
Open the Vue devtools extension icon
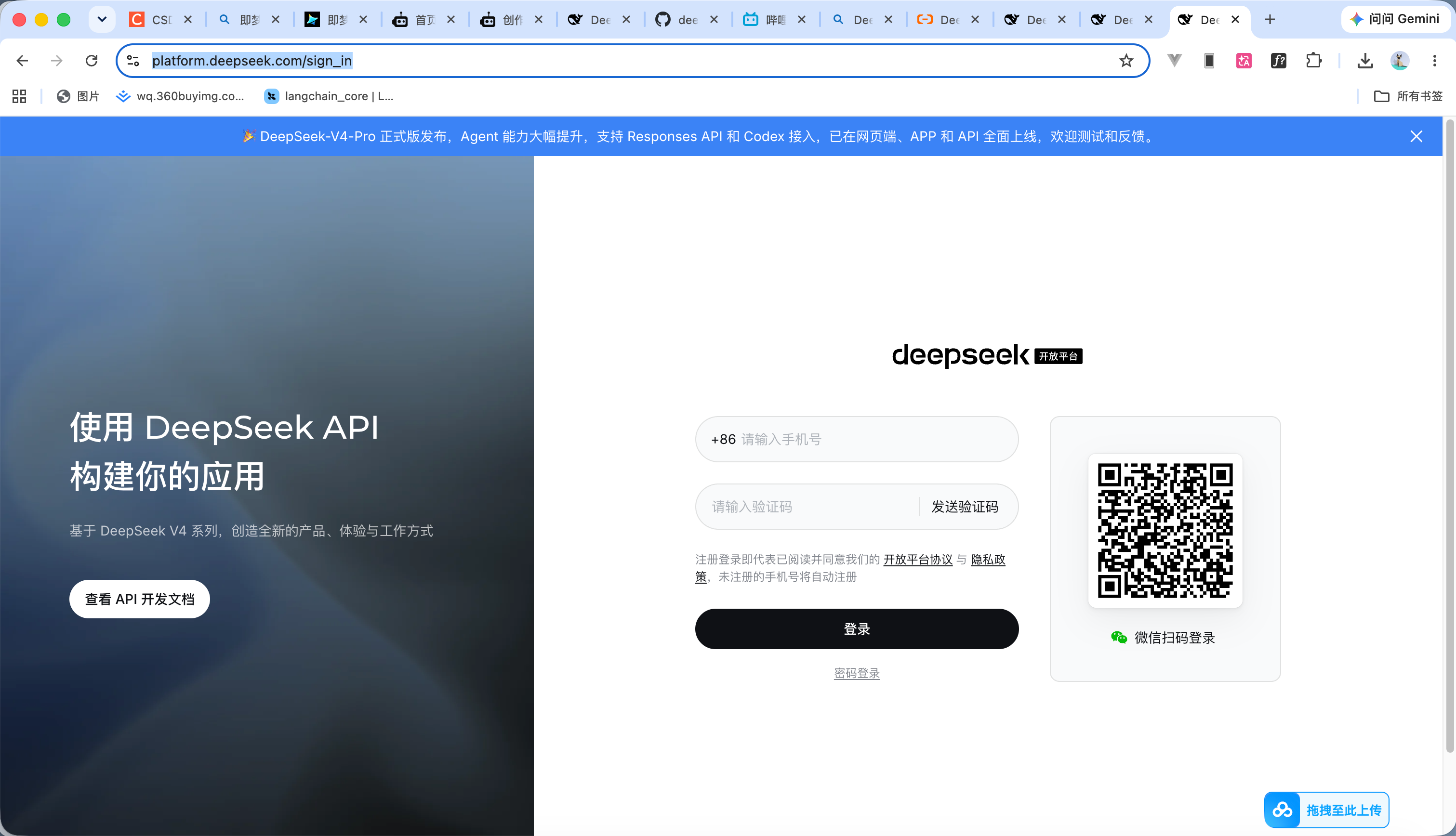click(1175, 60)
